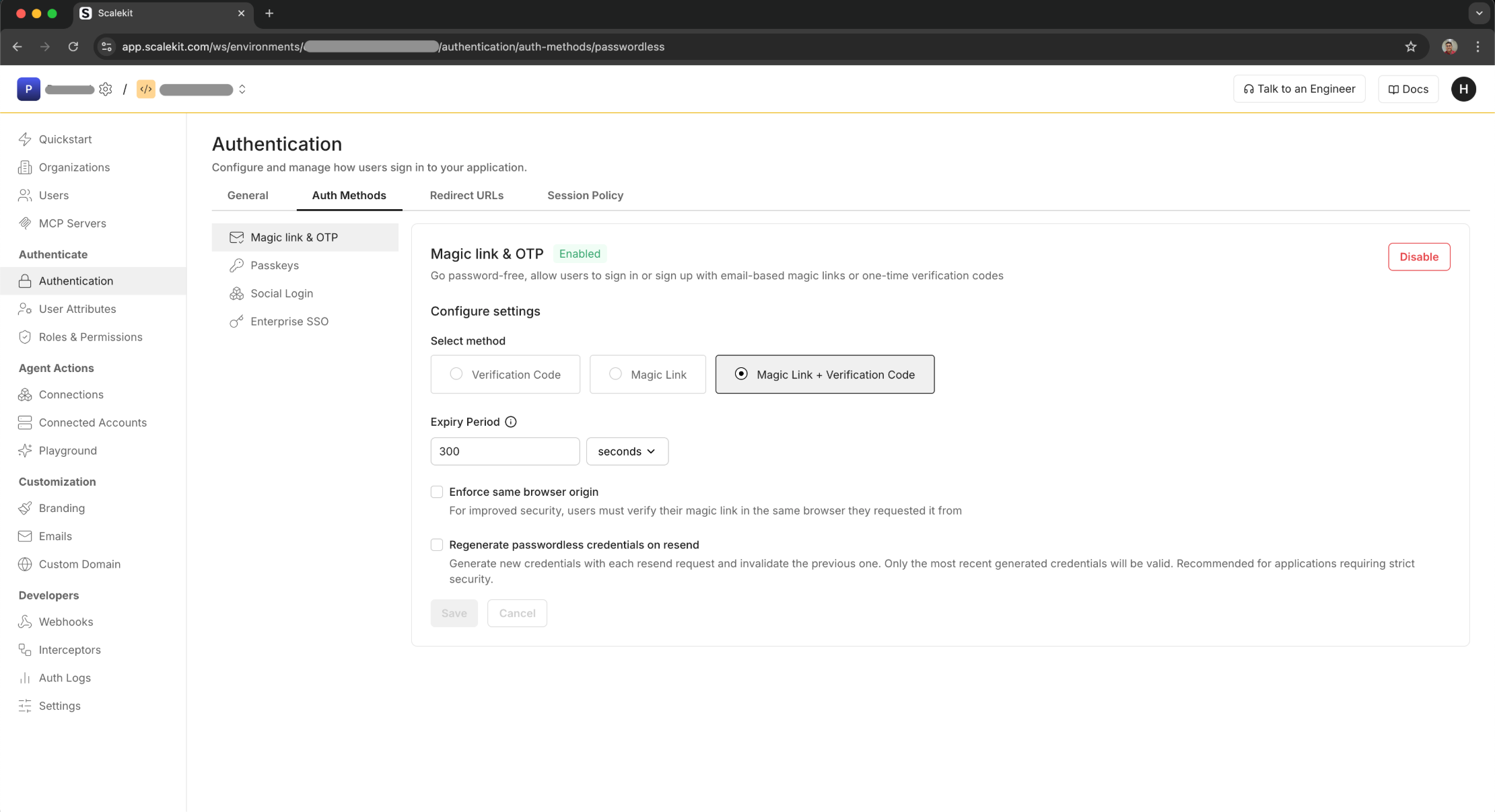Viewport: 1495px width, 812px height.
Task: Click the Playground sparkle icon
Action: (x=25, y=451)
